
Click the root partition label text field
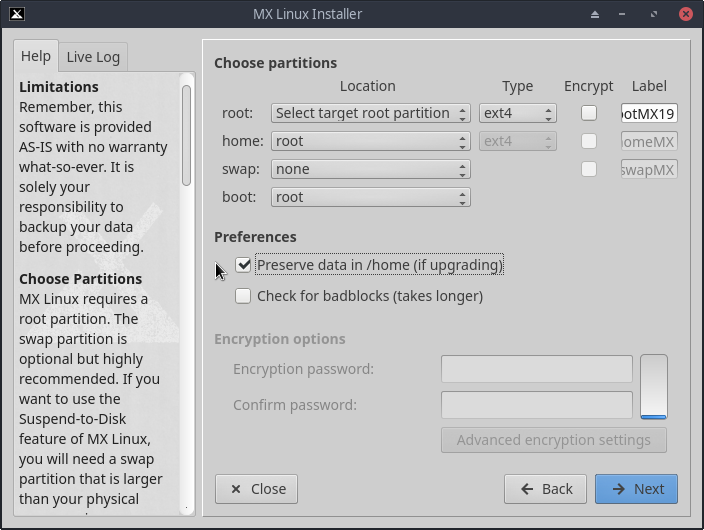(x=649, y=113)
